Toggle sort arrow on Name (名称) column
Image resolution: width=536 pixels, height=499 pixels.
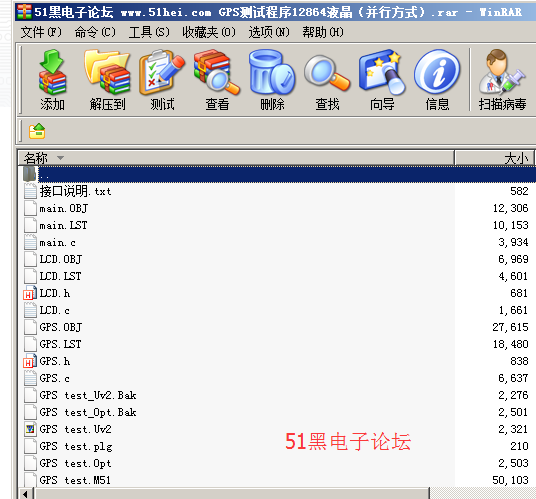coord(61,158)
